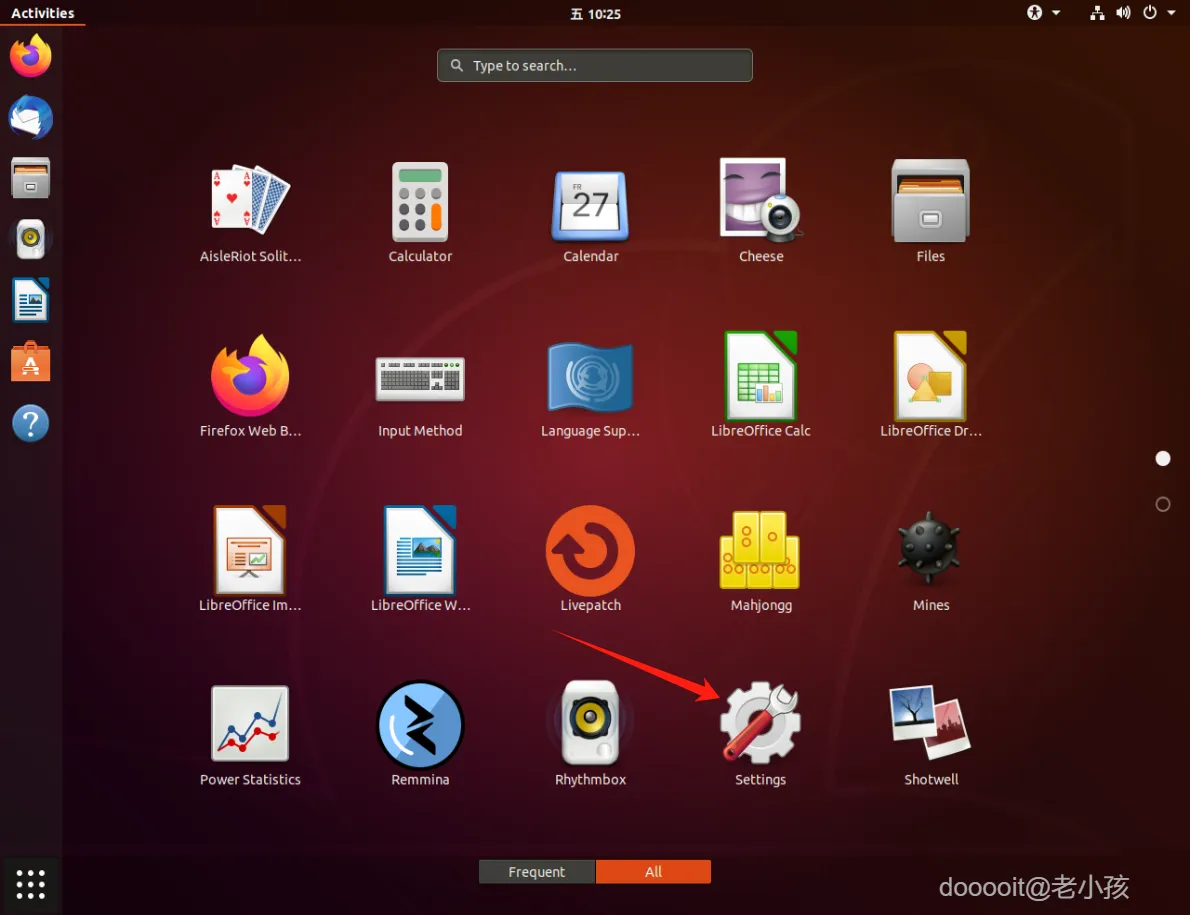Open Thunderbird Mail in the dock
The image size is (1190, 915).
click(30, 118)
